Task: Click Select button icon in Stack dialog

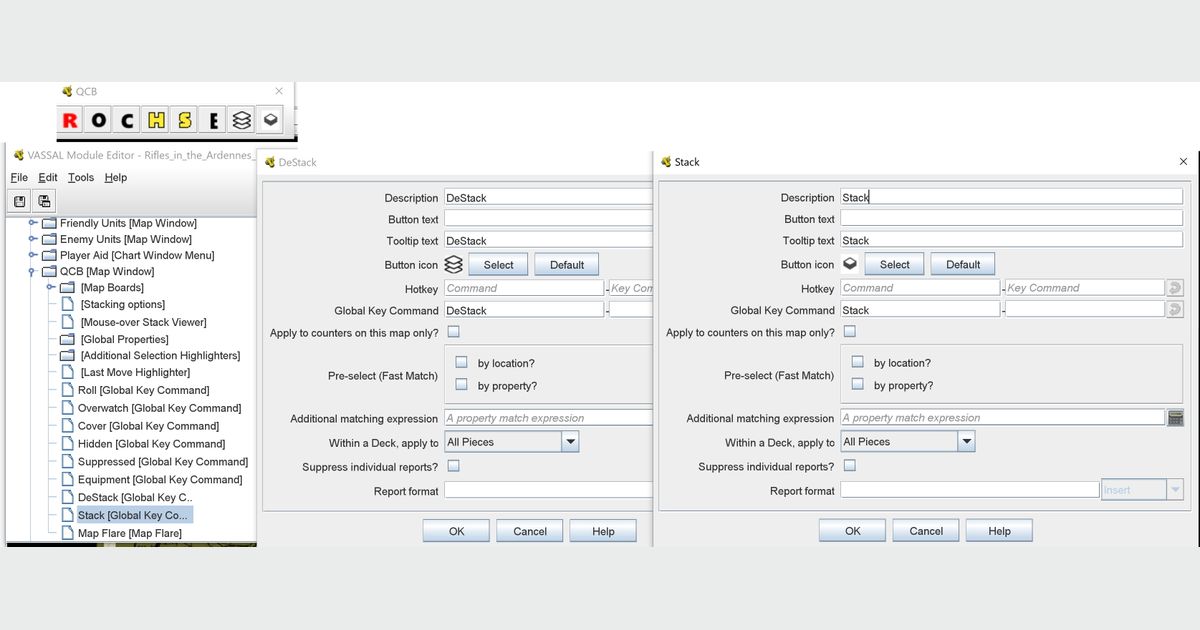Action: [x=895, y=264]
